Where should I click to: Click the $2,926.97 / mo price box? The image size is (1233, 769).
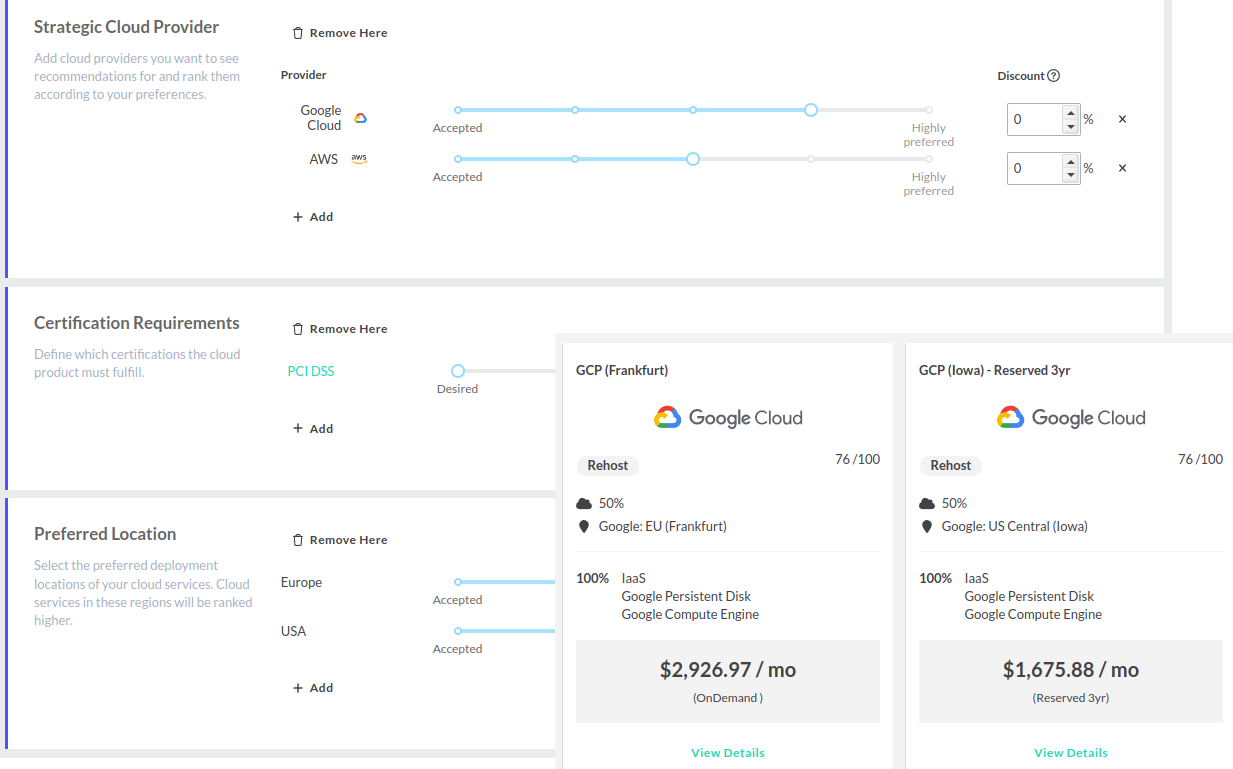tap(728, 681)
